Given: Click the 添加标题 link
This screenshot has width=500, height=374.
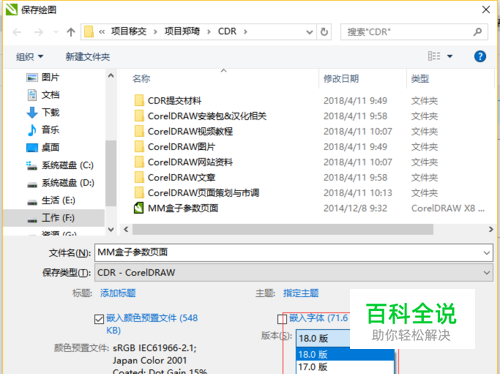Looking at the screenshot, I should 118,293.
